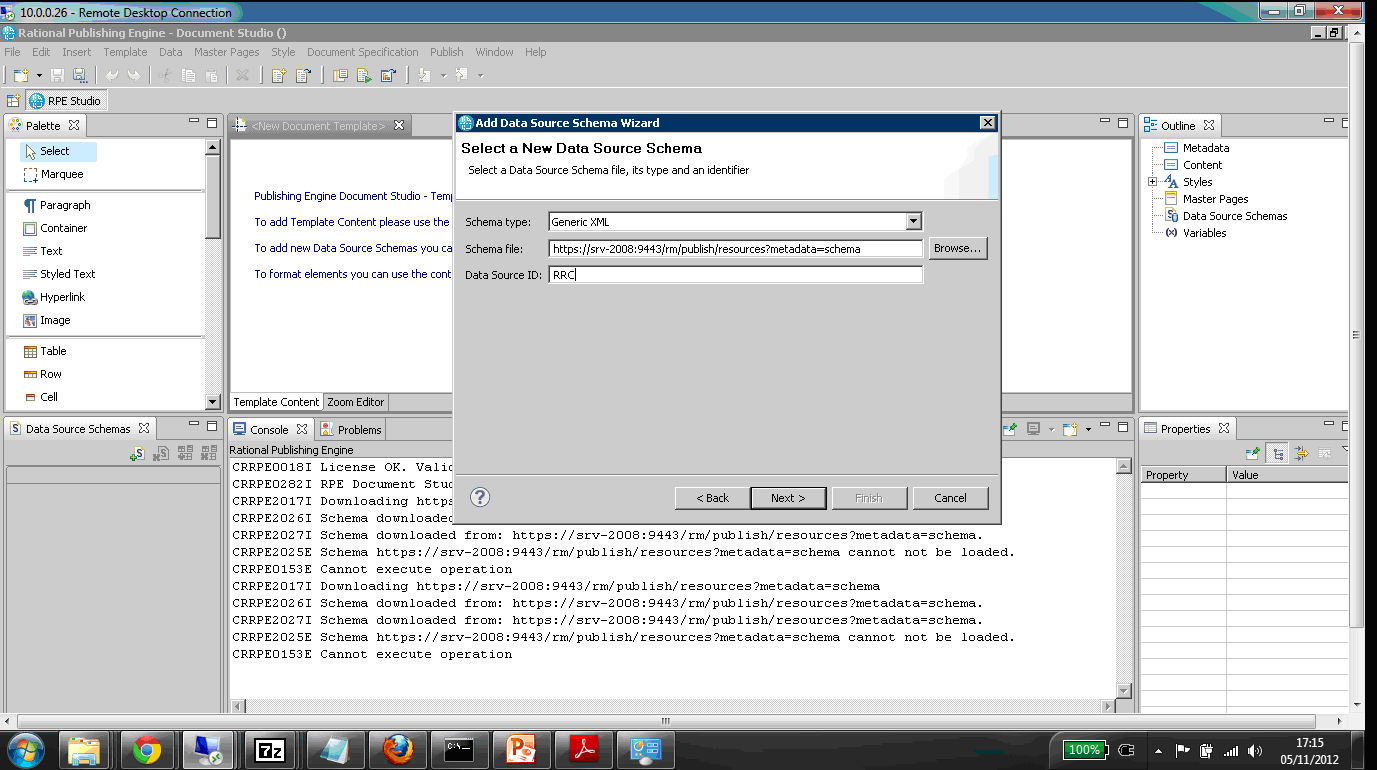
Task: Close the New Document Template editor tab
Action: [x=399, y=125]
